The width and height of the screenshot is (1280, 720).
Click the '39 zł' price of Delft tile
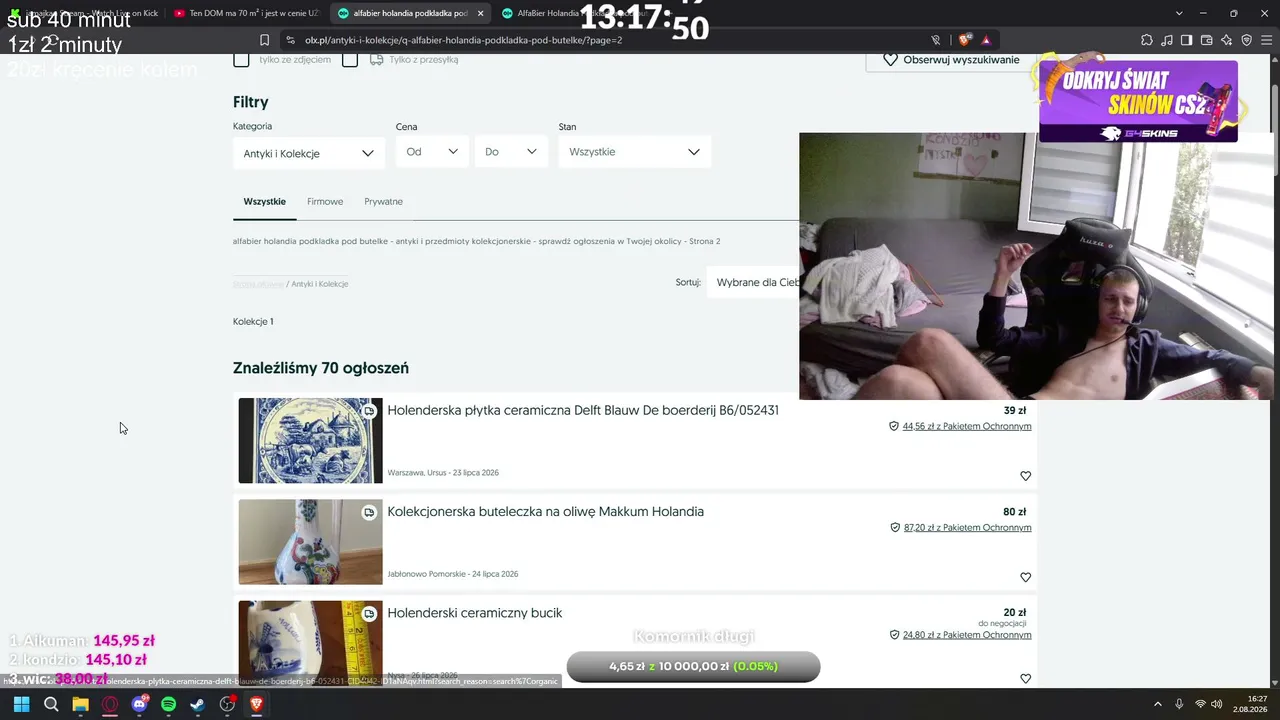tap(1015, 411)
